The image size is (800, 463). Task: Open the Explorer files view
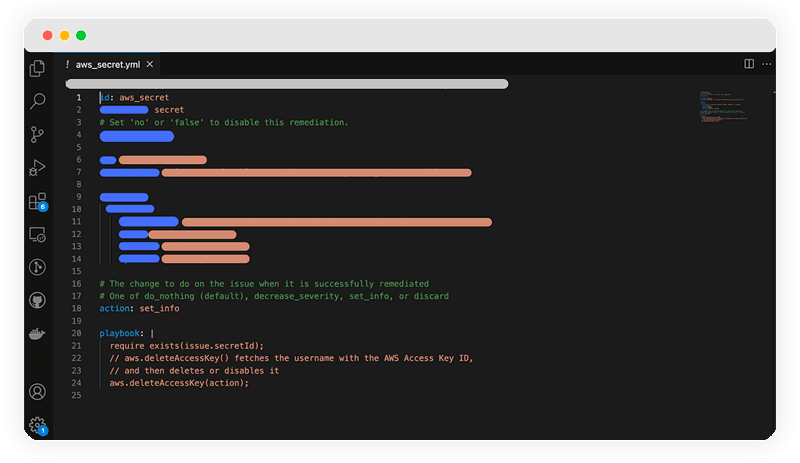[x=37, y=68]
